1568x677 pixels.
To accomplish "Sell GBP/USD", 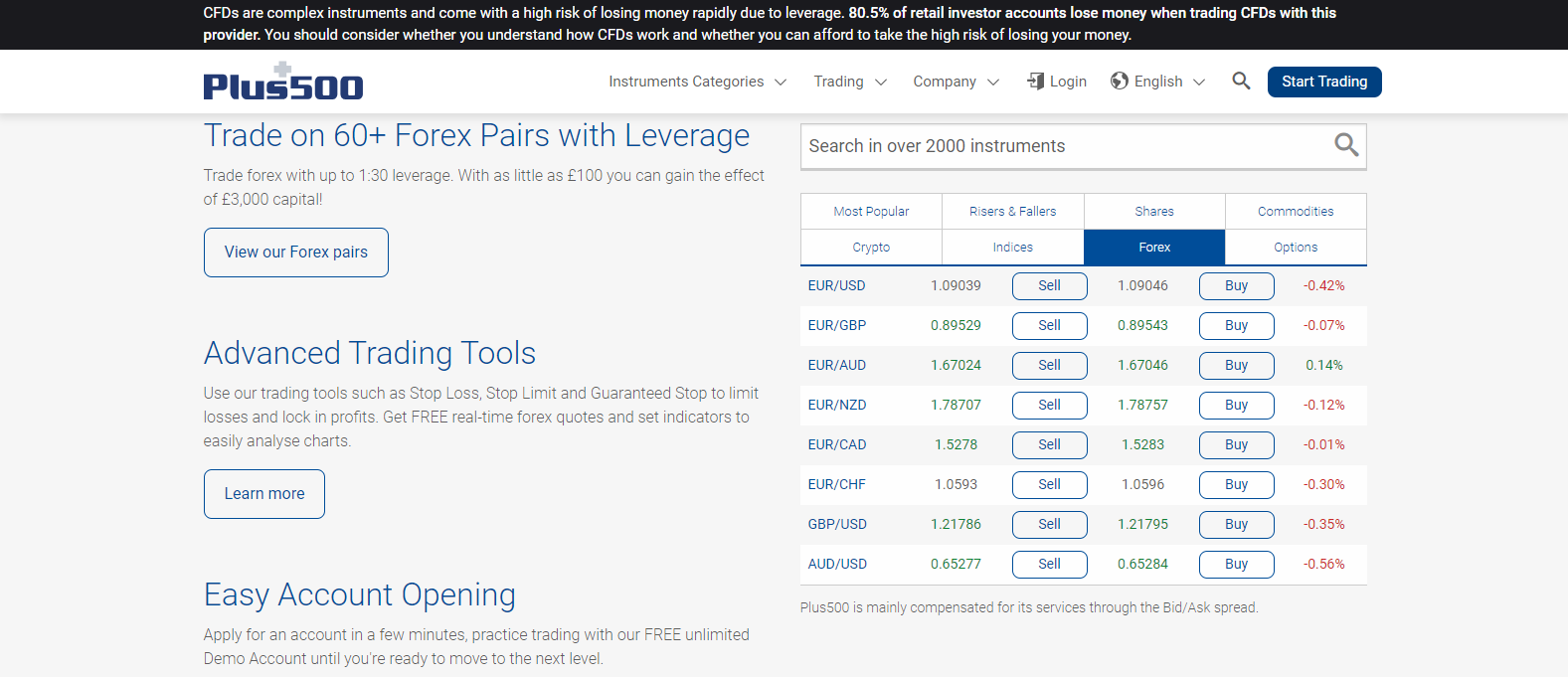I will pos(1050,525).
